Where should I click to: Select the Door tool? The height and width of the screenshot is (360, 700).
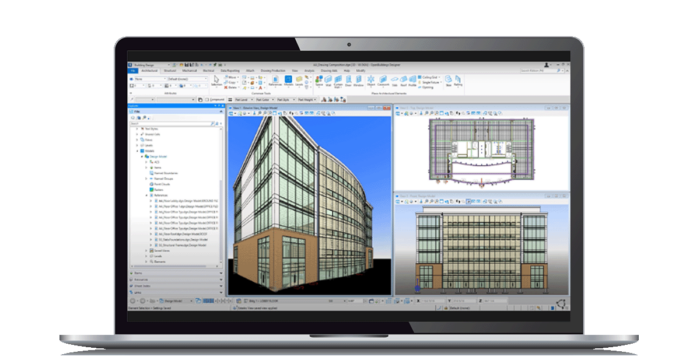pyautogui.click(x=348, y=81)
